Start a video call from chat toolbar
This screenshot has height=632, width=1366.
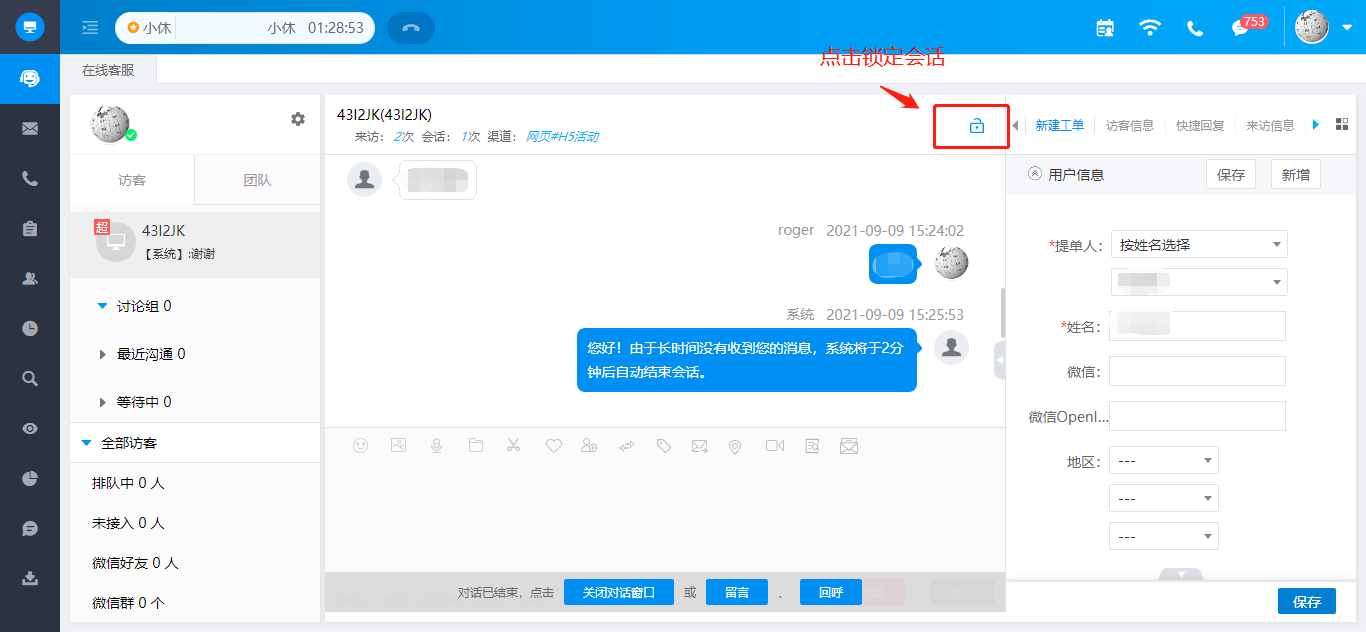point(775,446)
